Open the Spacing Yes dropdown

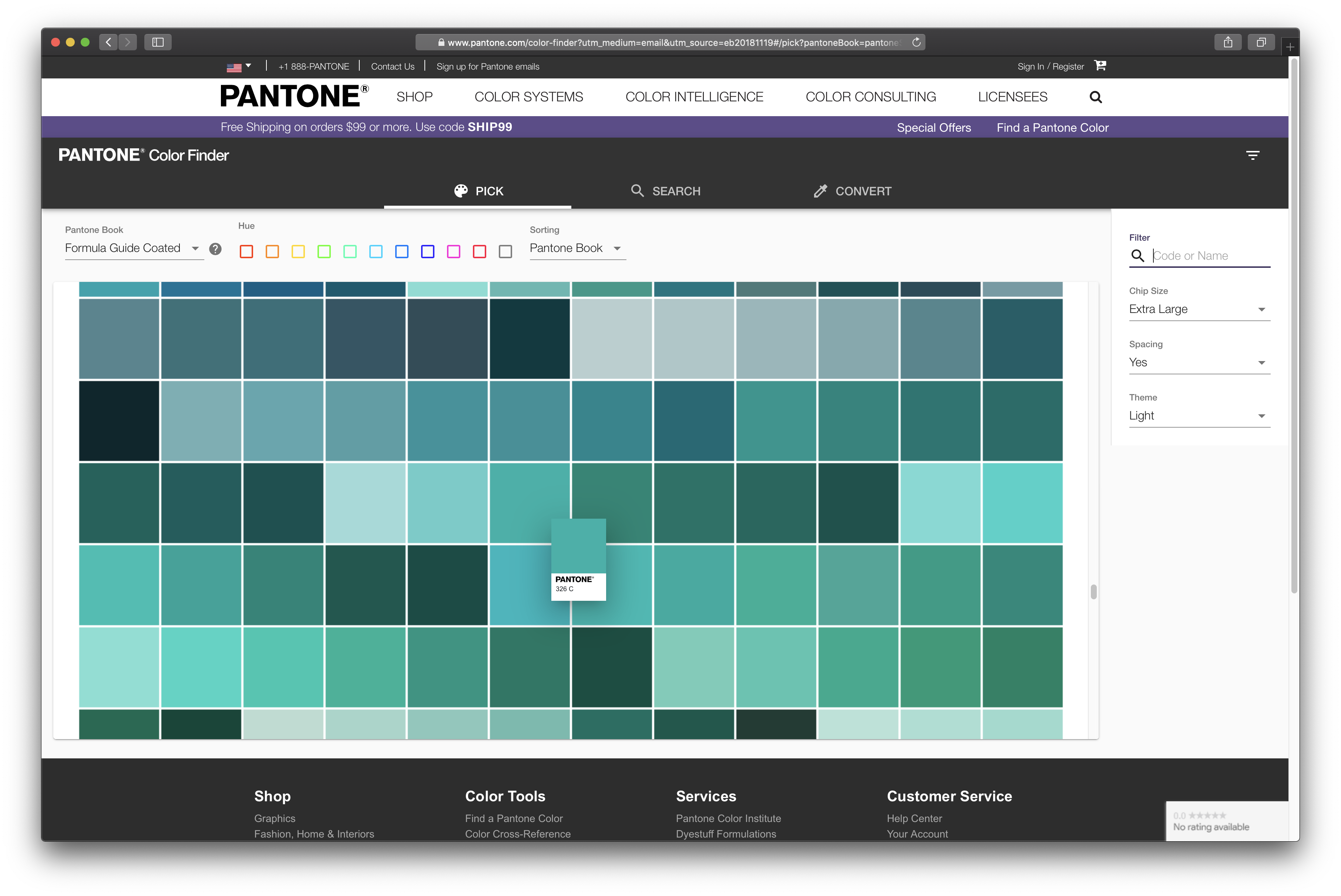tap(1199, 362)
